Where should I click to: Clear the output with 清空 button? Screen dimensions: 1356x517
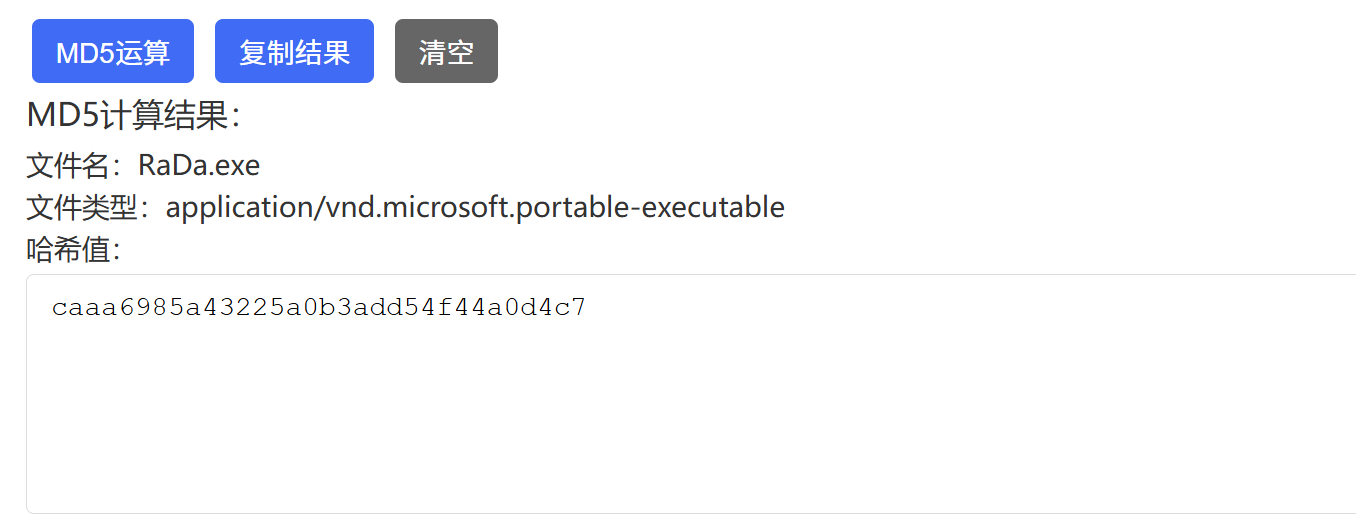click(446, 52)
